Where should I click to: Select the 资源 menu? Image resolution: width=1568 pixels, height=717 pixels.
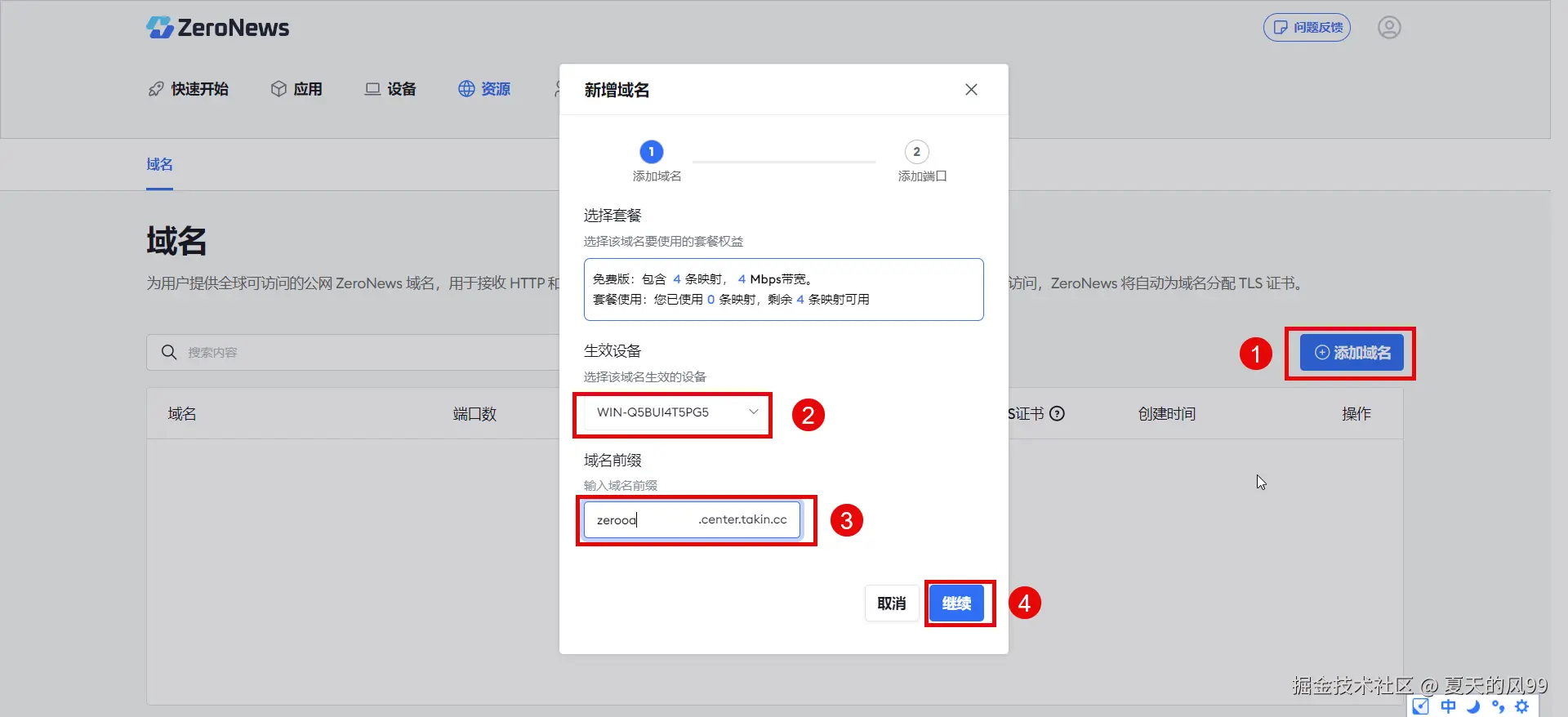[484, 89]
